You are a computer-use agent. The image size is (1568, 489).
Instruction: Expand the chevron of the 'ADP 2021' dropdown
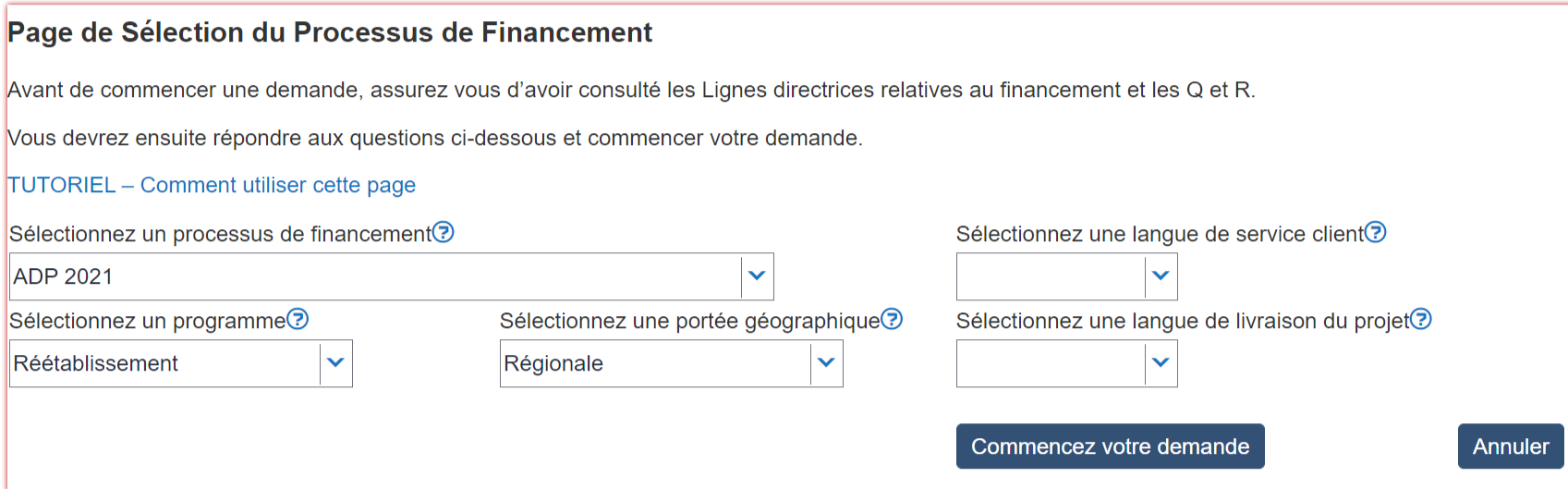[757, 275]
